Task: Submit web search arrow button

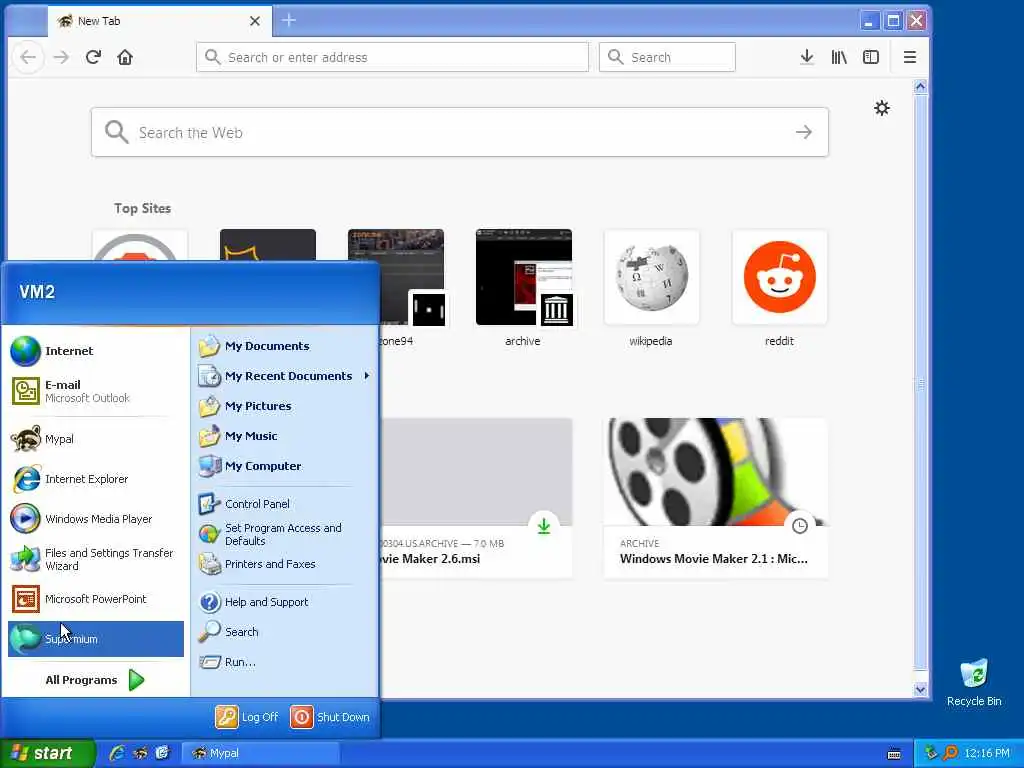Action: click(804, 133)
